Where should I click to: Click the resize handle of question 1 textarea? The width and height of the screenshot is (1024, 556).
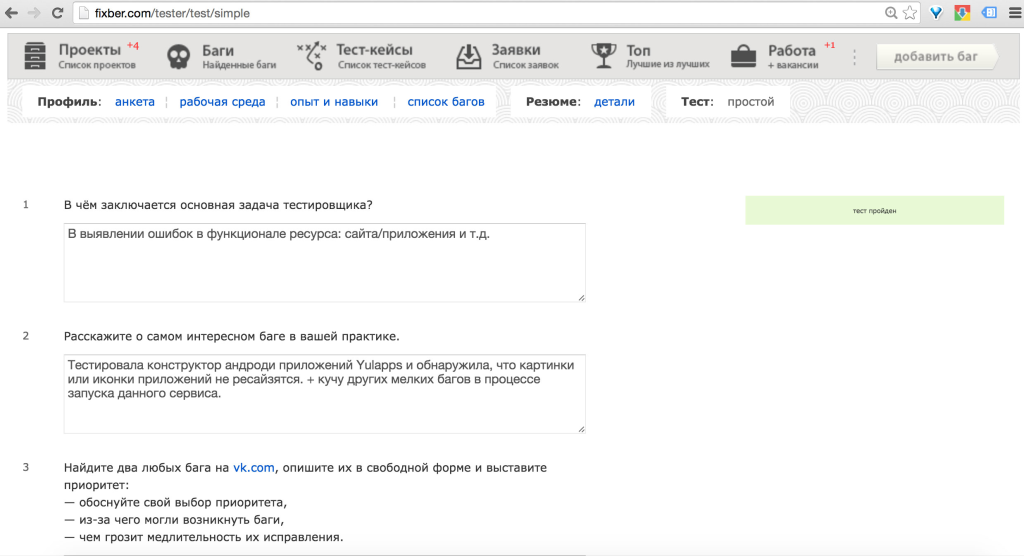coord(581,298)
